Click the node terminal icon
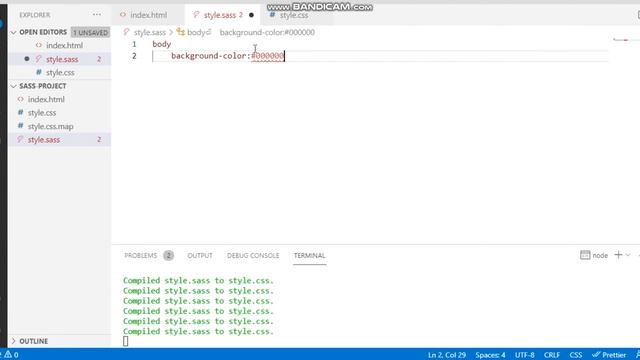The image size is (640, 360). (585, 255)
